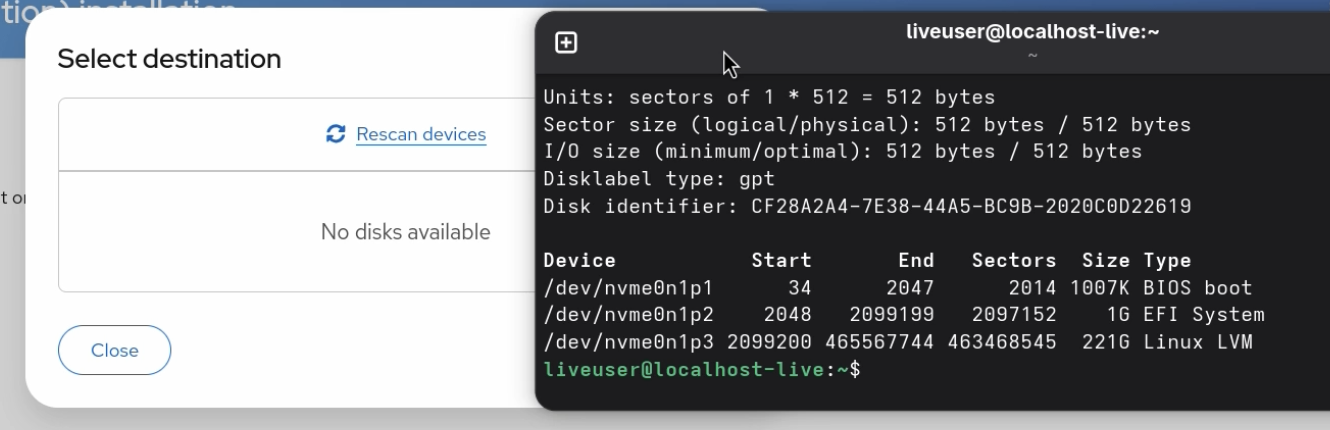This screenshot has height=430, width=1330.
Task: Click the Select destination heading
Action: 169,58
